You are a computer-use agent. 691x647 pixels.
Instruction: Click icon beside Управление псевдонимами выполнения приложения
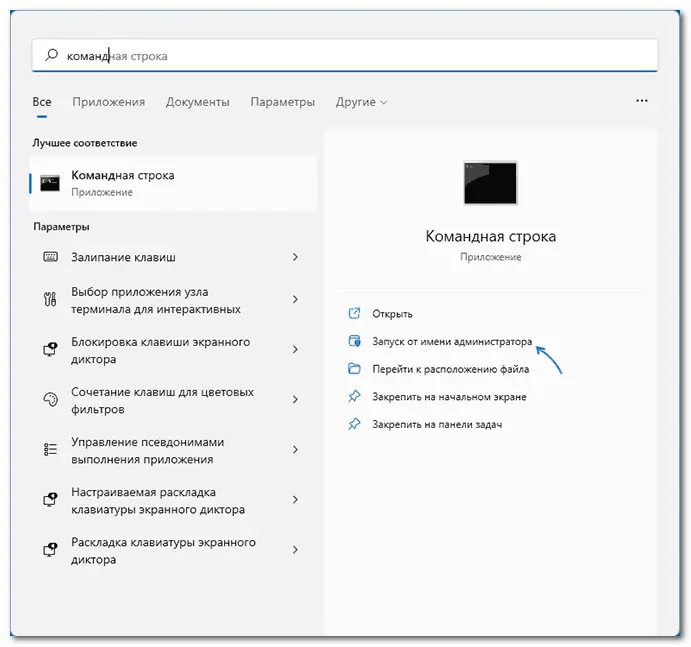click(x=51, y=450)
